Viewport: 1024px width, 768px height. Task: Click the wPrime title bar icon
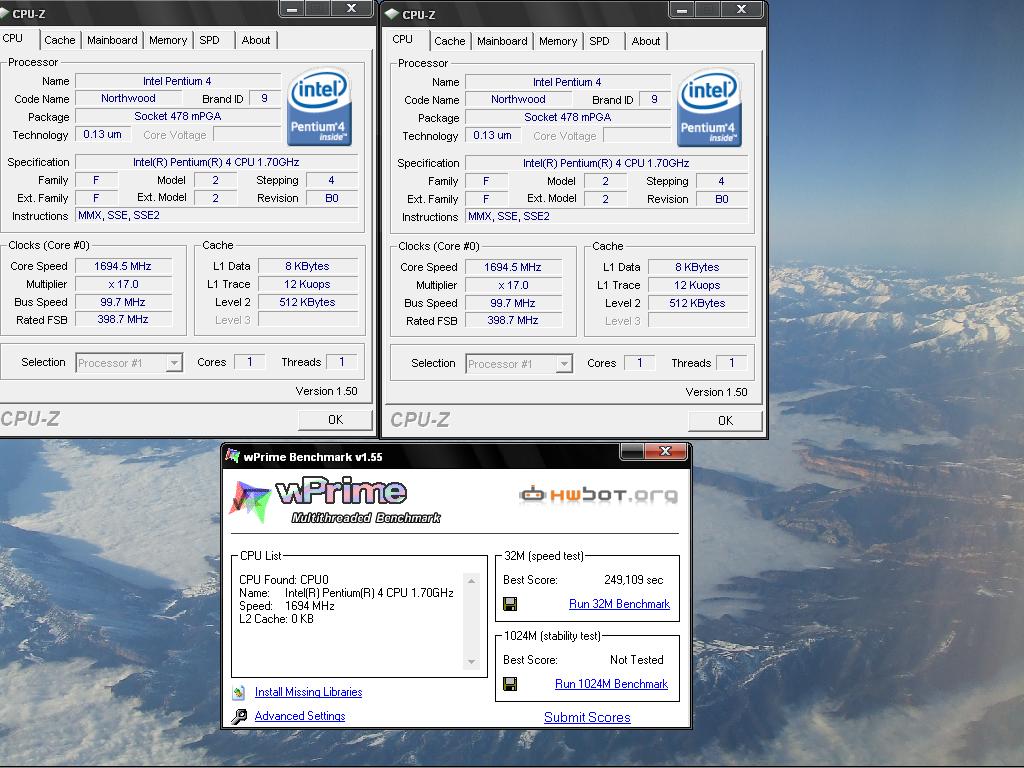[x=232, y=456]
